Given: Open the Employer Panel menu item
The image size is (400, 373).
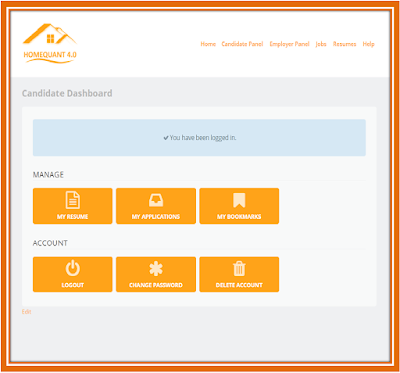Looking at the screenshot, I should click(x=289, y=44).
